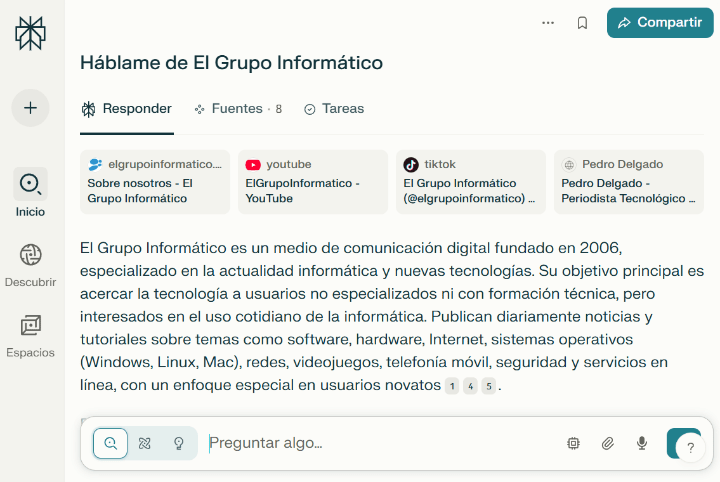Open the Espacios section
The height and width of the screenshot is (482, 720).
tap(30, 336)
